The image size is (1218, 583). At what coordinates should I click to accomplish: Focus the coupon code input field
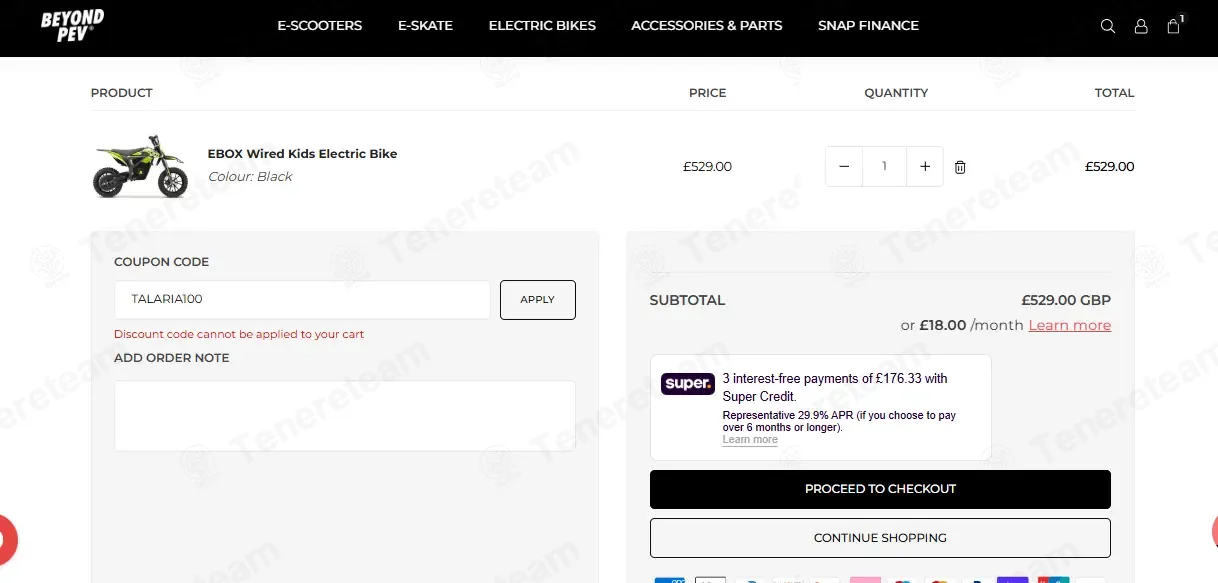pos(302,300)
